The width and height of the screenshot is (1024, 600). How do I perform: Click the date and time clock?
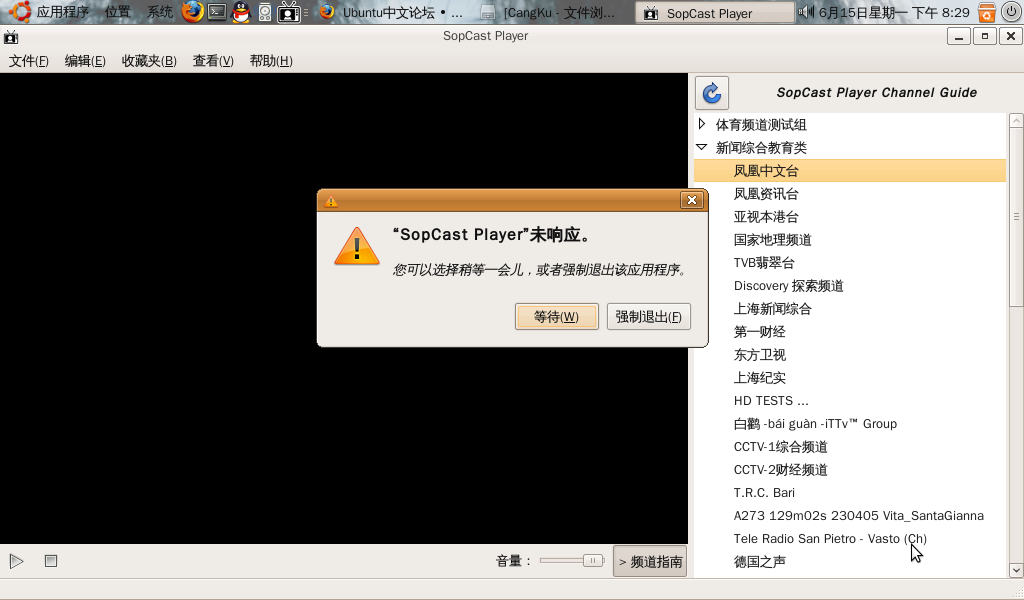(x=894, y=12)
